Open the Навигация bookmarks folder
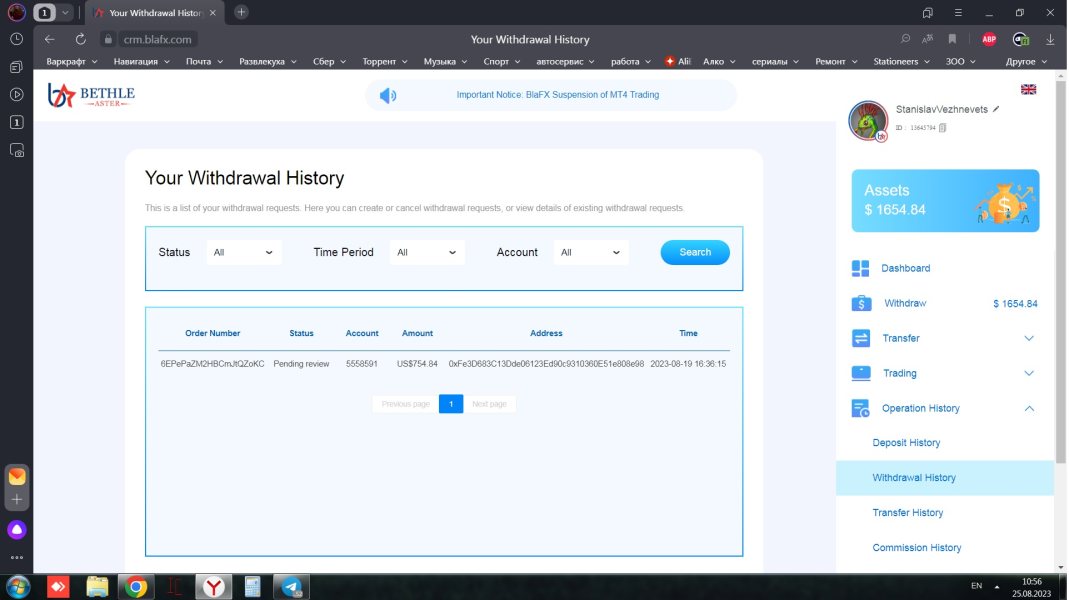 (x=141, y=61)
